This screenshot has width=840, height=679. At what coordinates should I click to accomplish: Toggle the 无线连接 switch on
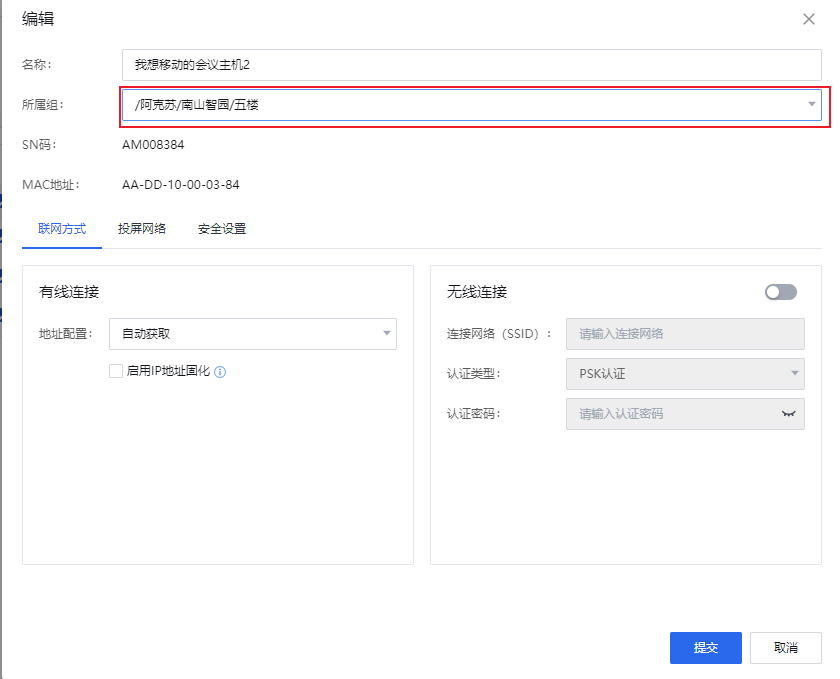[x=781, y=292]
